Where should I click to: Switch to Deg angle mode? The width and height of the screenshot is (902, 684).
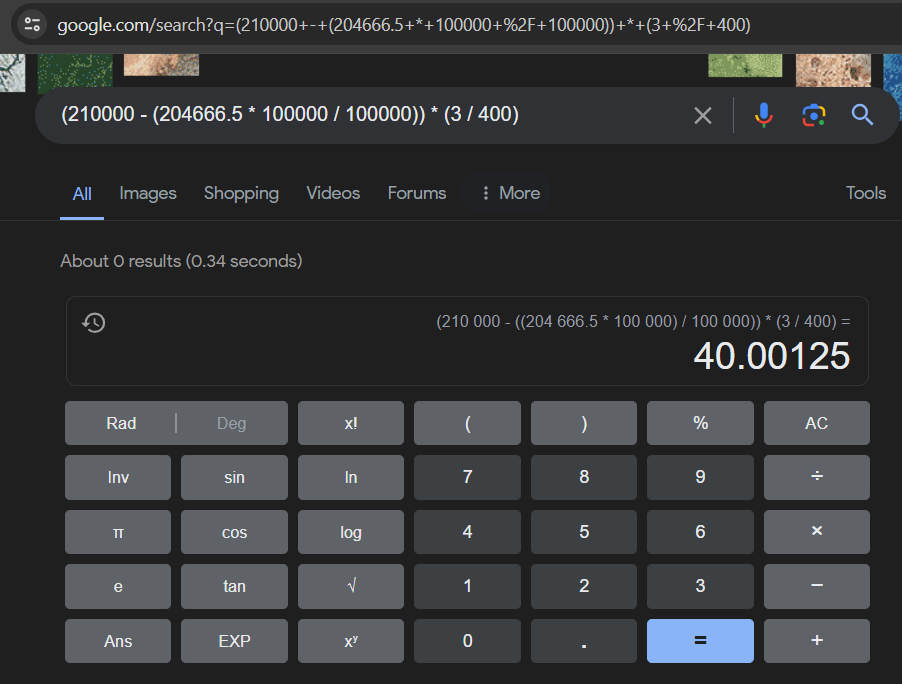coord(231,423)
